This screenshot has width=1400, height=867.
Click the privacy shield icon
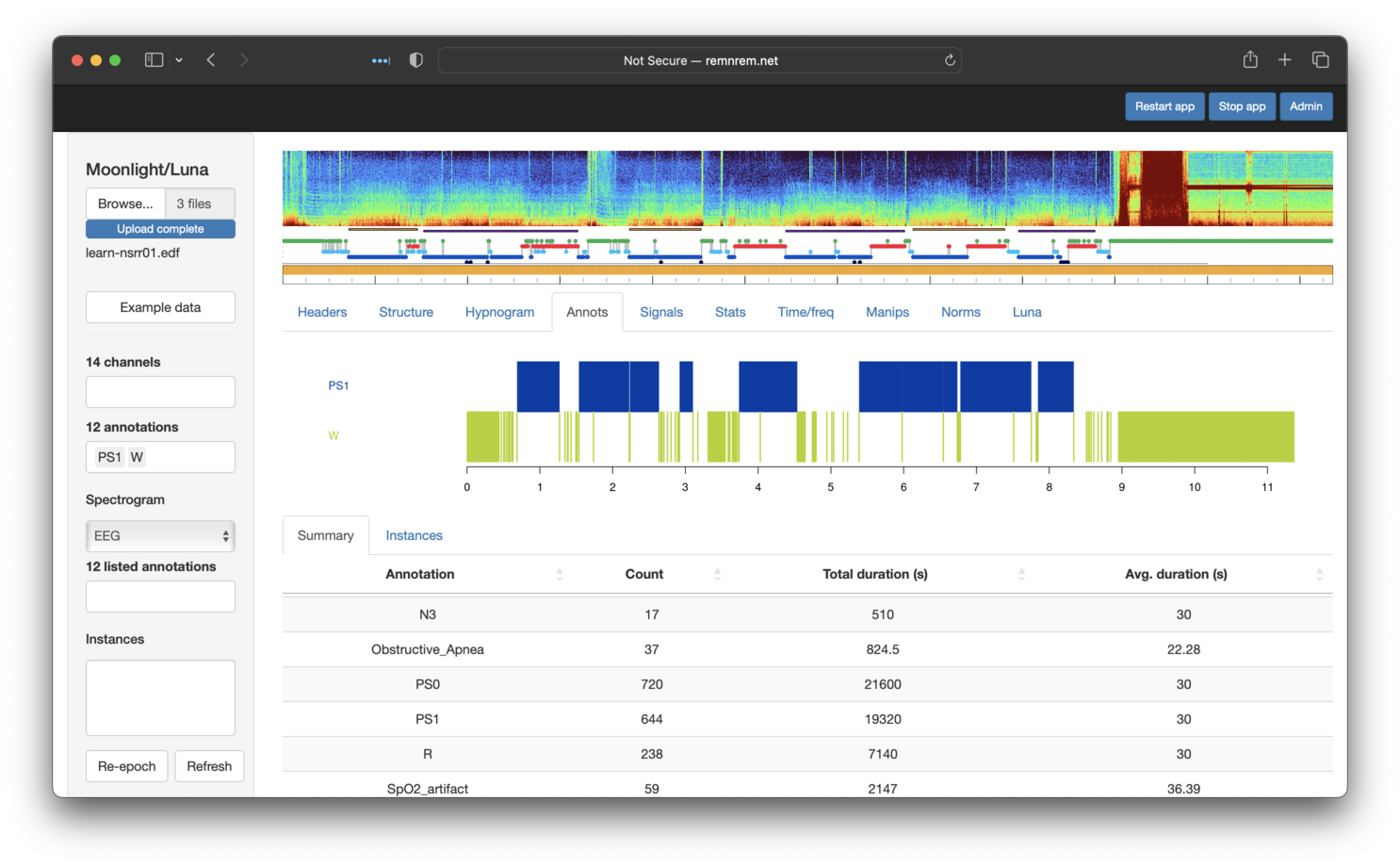tap(415, 60)
